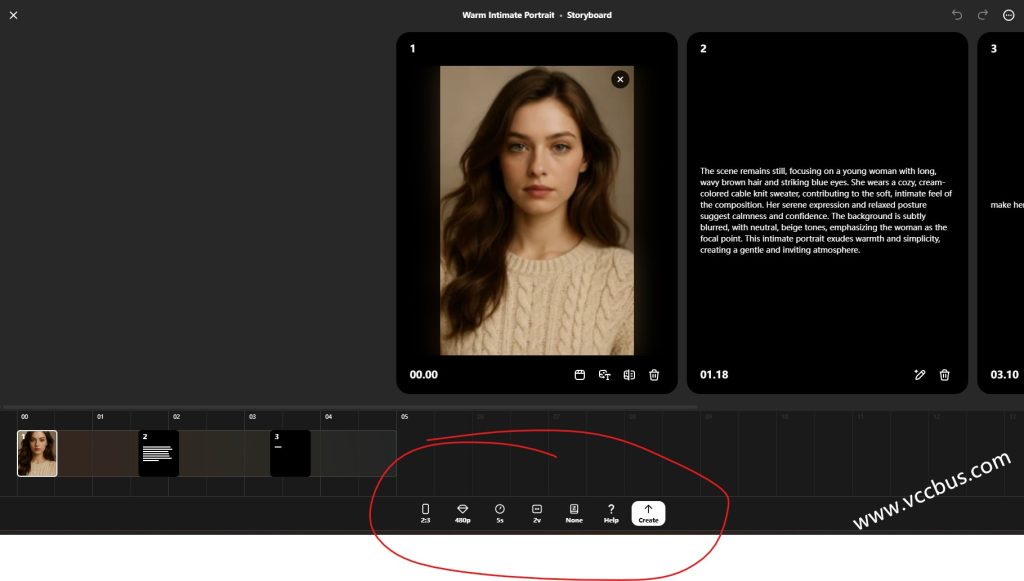The height and width of the screenshot is (581, 1024).
Task: Close the storyboard editor with the X
Action: (x=13, y=15)
